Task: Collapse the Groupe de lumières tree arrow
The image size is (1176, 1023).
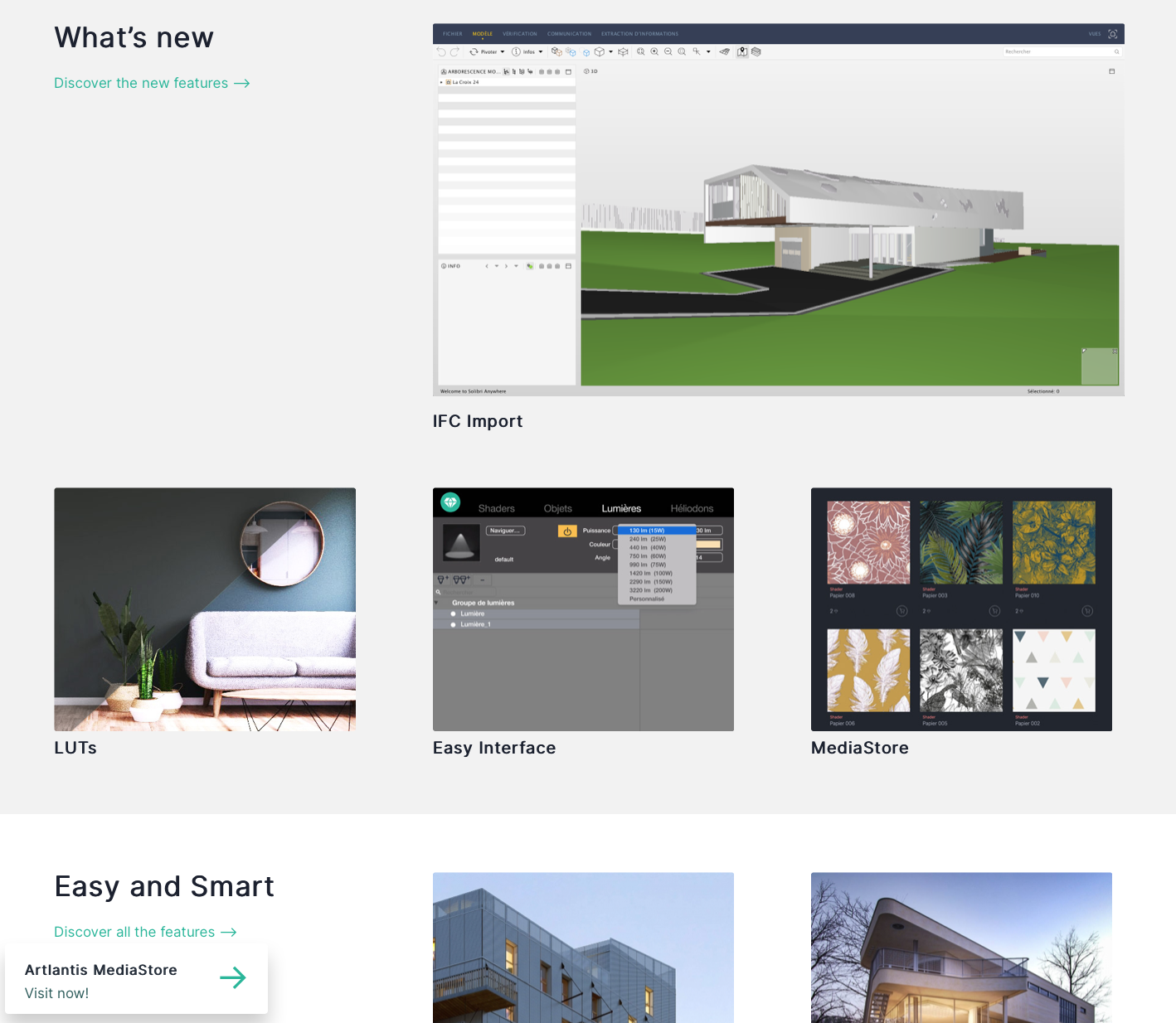Action: click(x=437, y=603)
